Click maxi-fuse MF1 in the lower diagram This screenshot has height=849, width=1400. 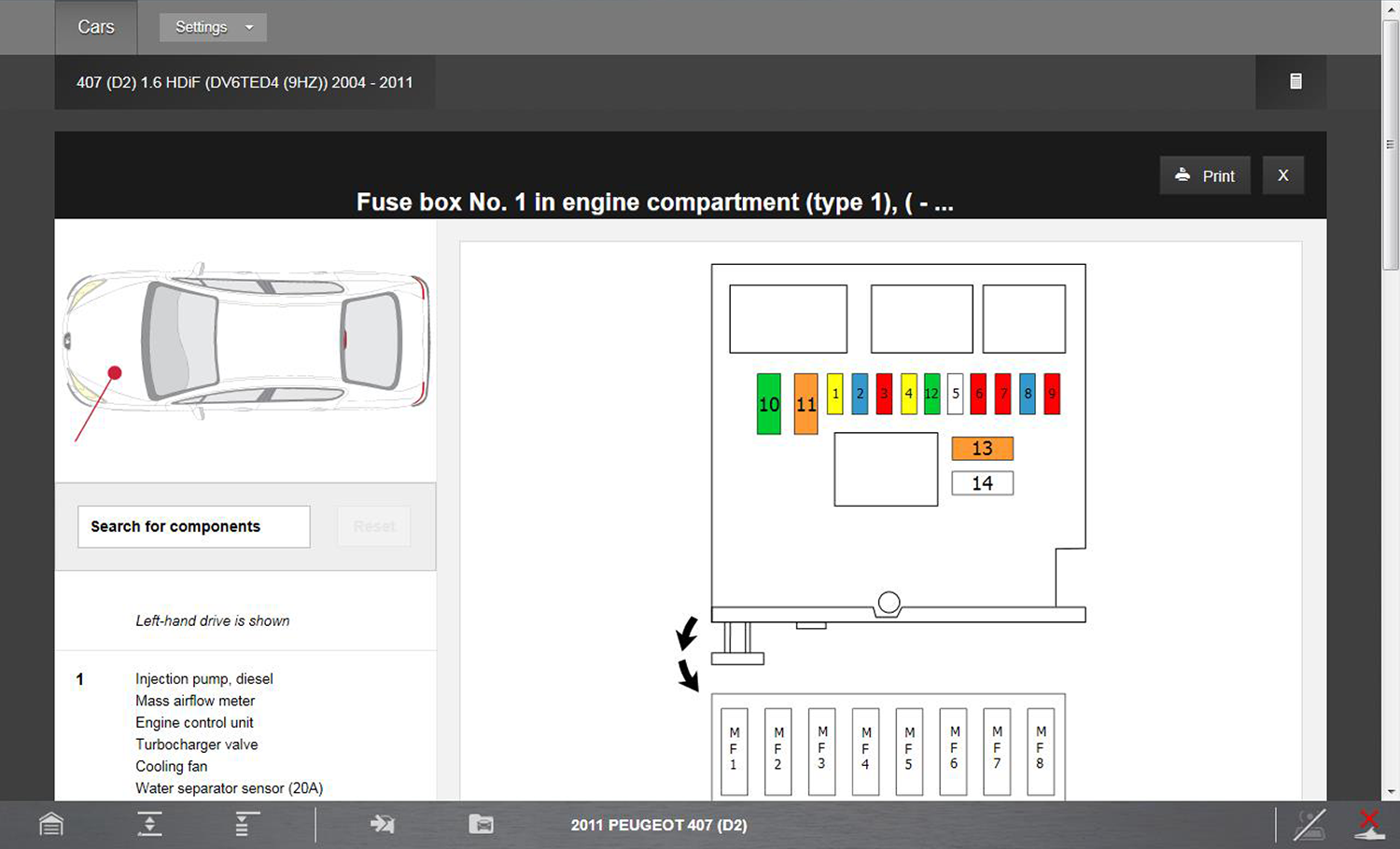tap(734, 750)
